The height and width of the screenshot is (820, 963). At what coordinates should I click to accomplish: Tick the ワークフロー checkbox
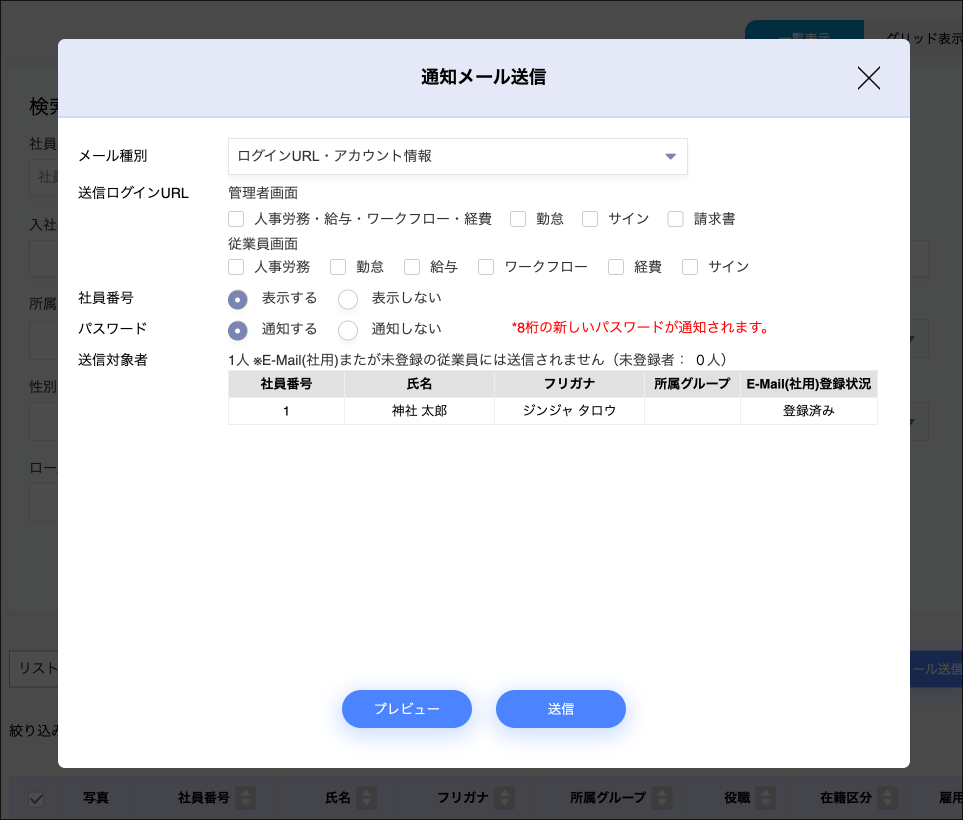click(486, 267)
